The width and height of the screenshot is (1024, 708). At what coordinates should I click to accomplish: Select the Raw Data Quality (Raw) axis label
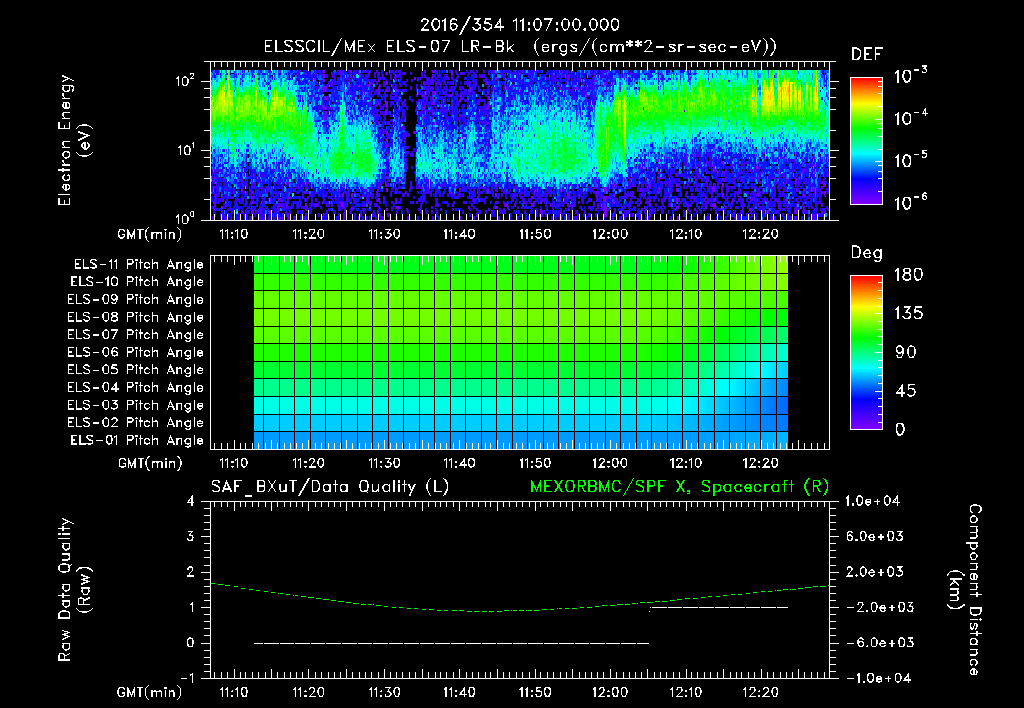point(75,590)
